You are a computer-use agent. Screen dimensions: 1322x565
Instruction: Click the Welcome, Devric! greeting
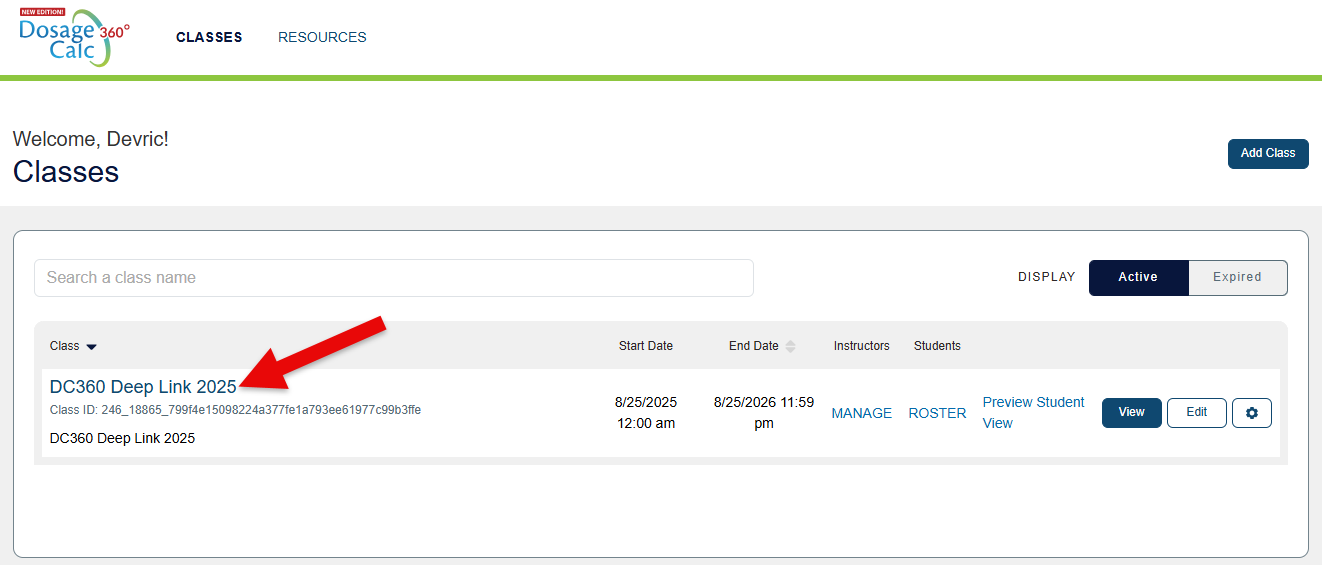point(91,139)
